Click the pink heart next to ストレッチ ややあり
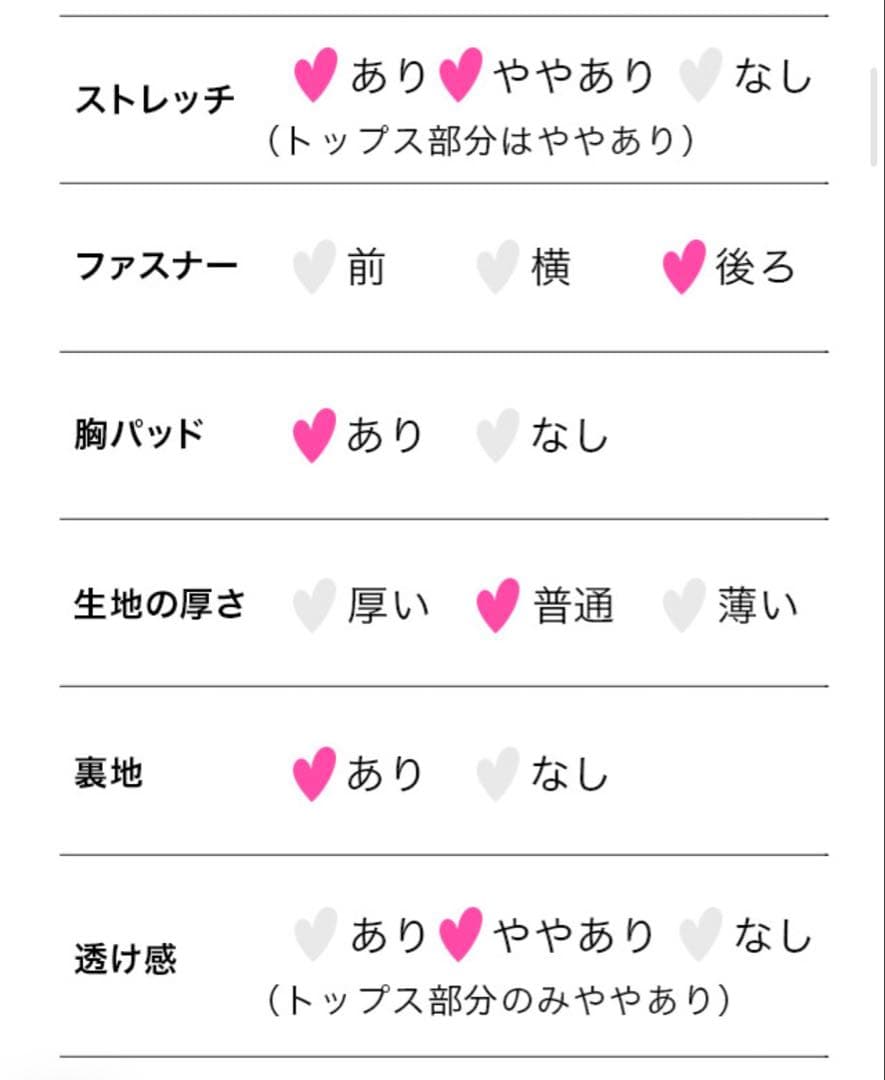The height and width of the screenshot is (1080, 885). (461, 75)
